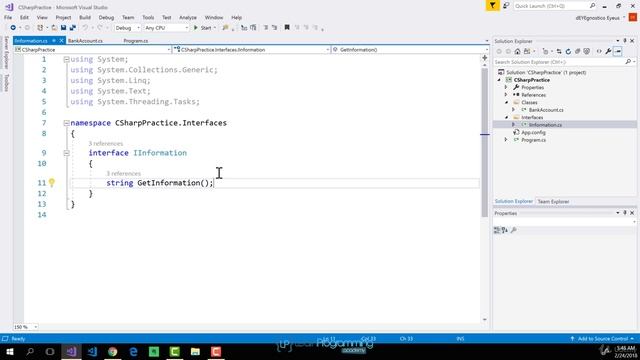Open the Any CPU platform dropdown
Screen dimensions: 640x360
pos(166,28)
